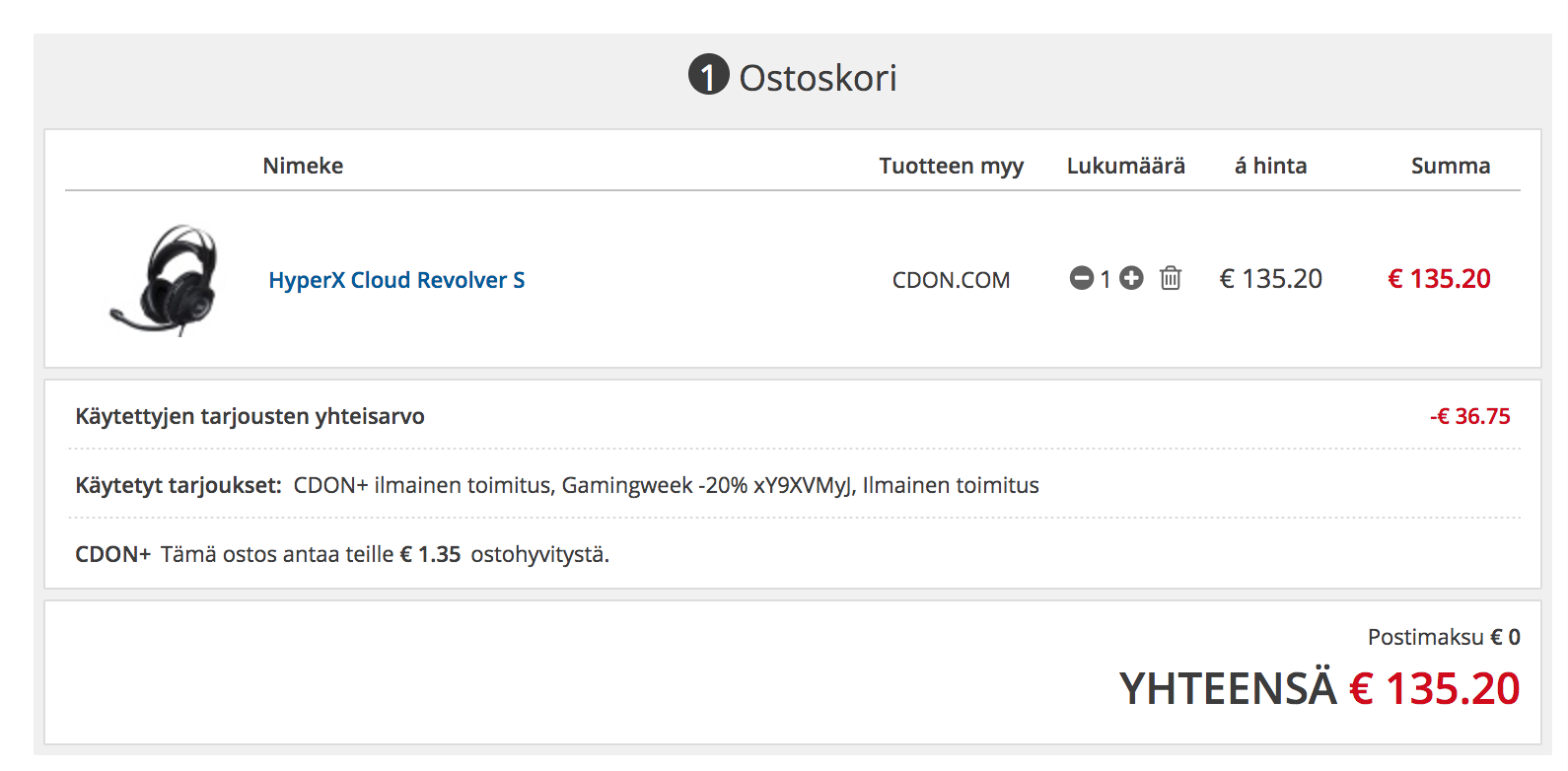
Task: Click the CDON.COM seller name
Action: [952, 280]
